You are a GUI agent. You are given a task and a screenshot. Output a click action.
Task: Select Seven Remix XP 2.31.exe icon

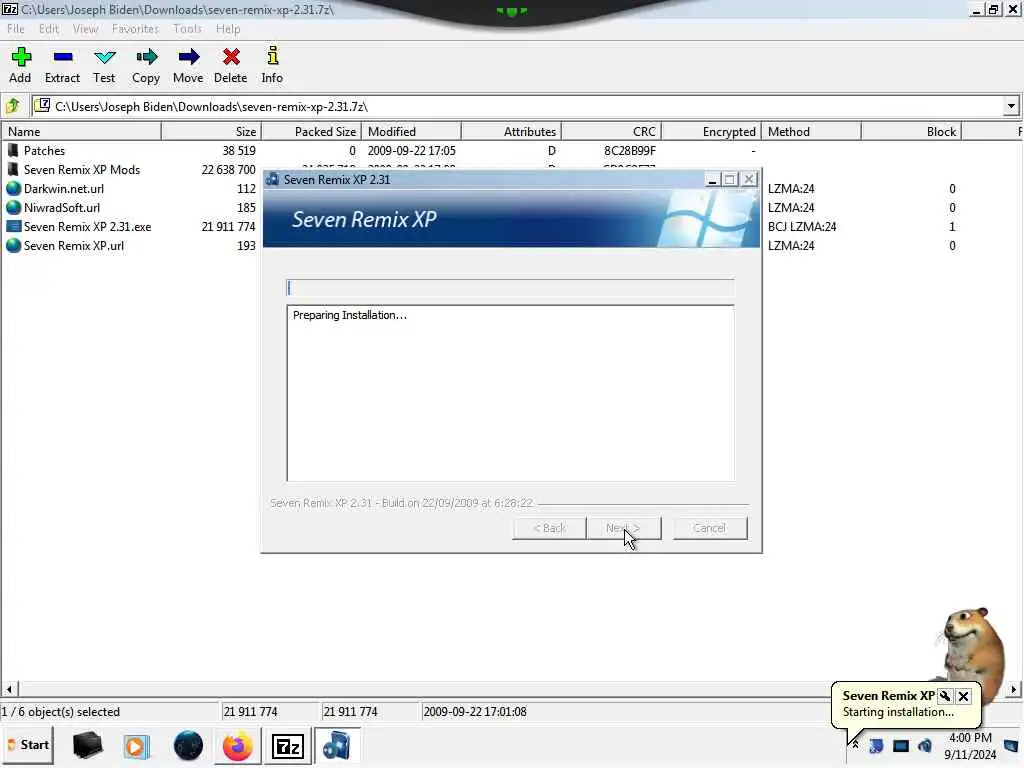[x=13, y=227]
